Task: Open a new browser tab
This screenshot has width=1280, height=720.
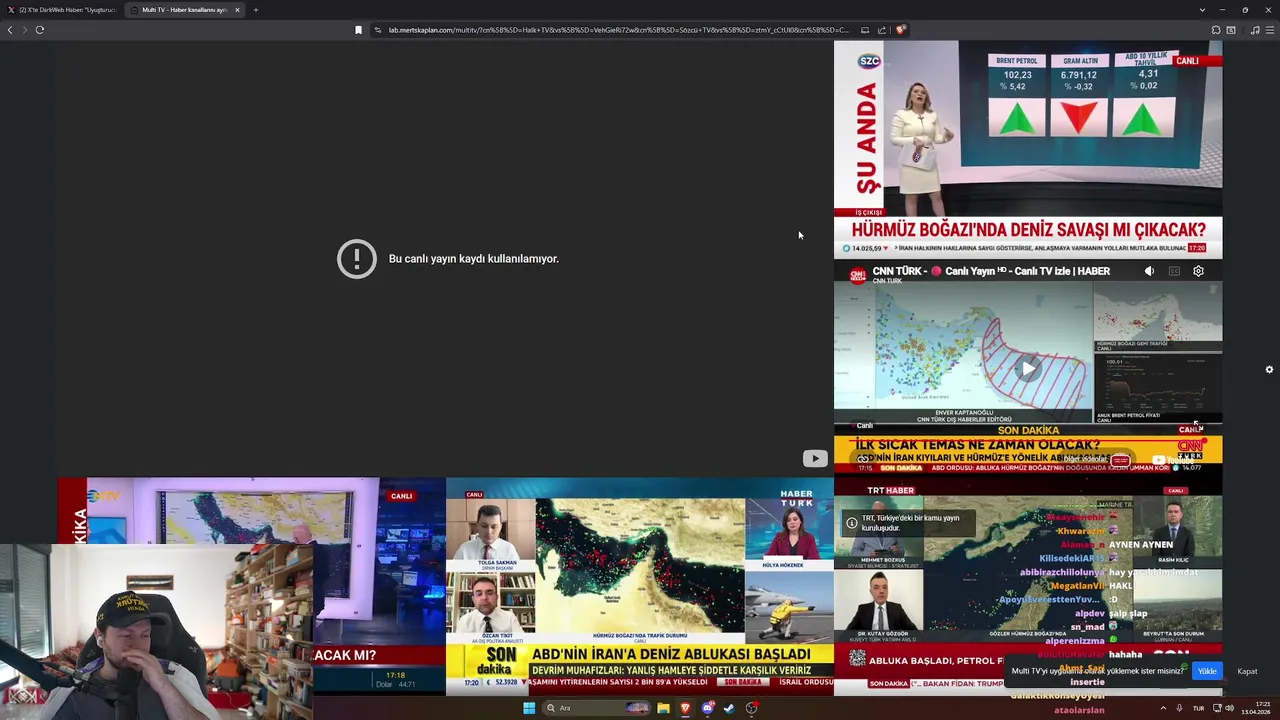Action: pos(256,10)
